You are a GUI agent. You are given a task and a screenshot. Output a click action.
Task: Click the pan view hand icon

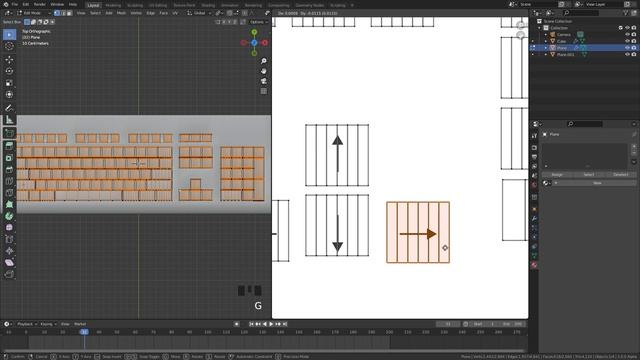pos(264,71)
